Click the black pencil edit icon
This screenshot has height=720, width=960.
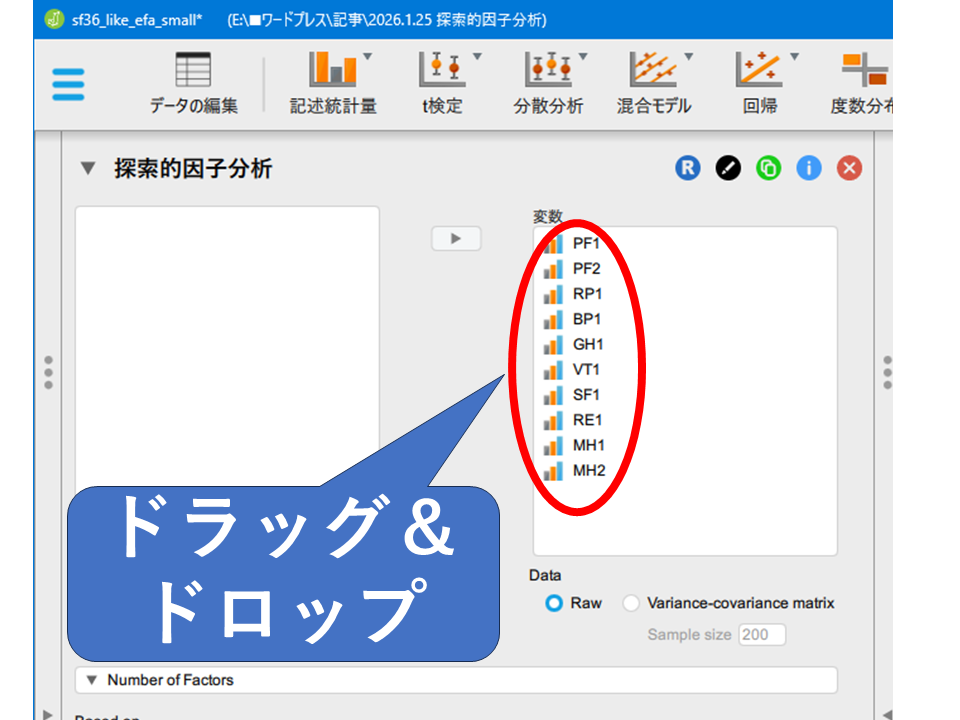(x=728, y=168)
